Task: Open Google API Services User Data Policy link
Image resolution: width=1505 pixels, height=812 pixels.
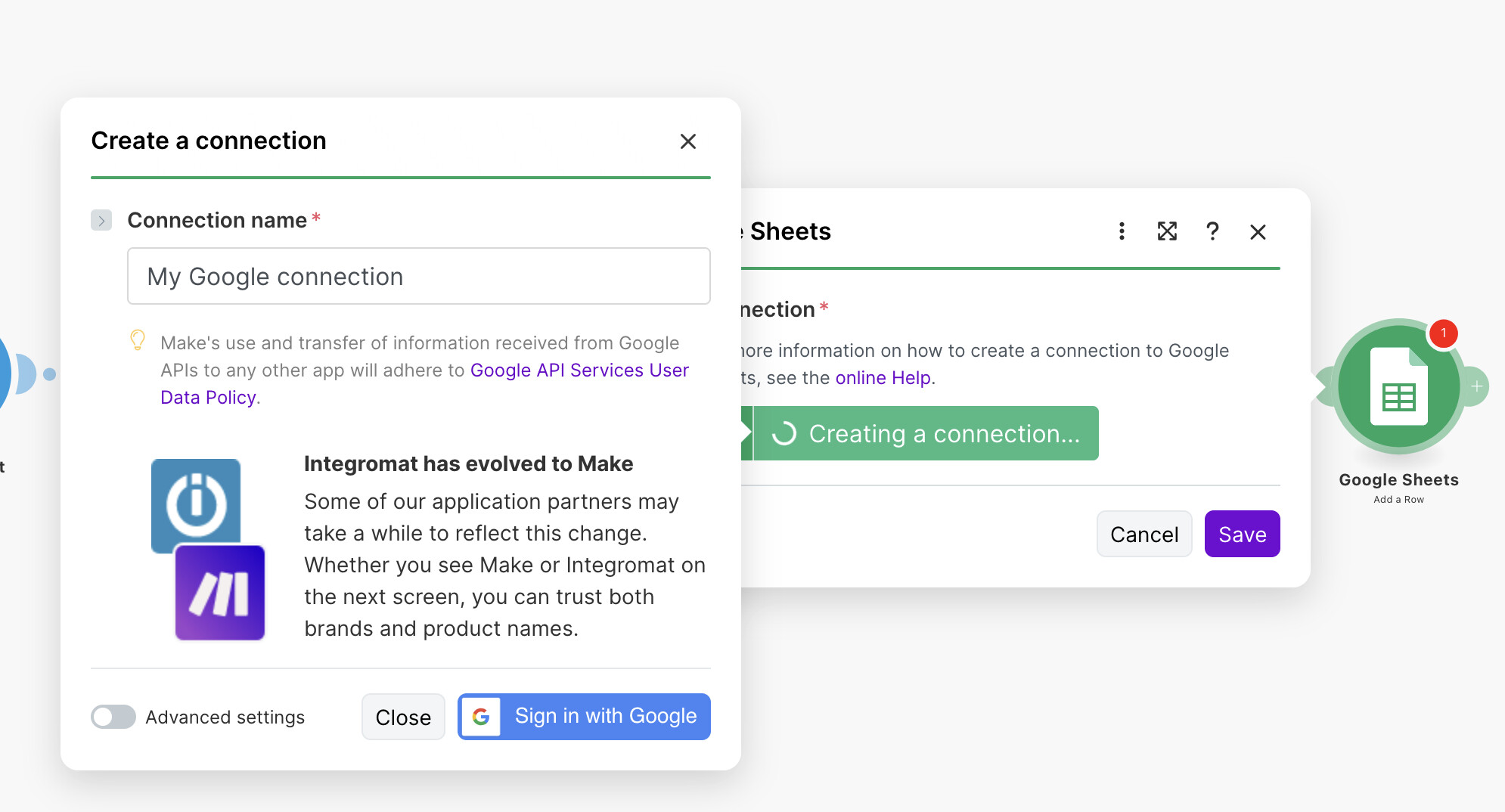Action: (579, 370)
